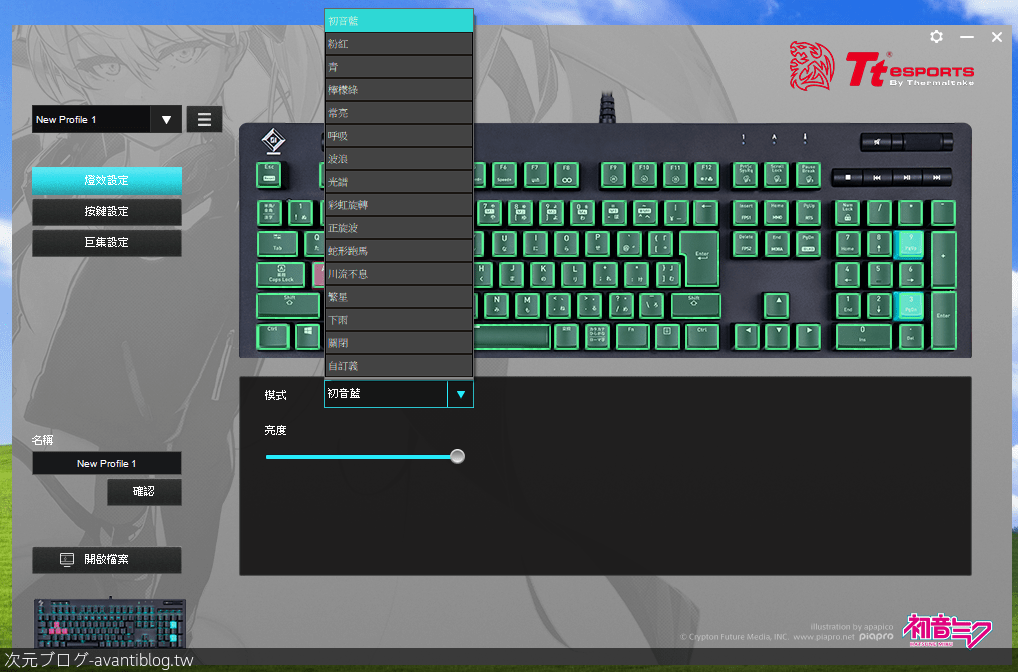Screen dimensions: 1018x672
Task: Click the small keyboard preview thumbnail
Action: click(110, 622)
